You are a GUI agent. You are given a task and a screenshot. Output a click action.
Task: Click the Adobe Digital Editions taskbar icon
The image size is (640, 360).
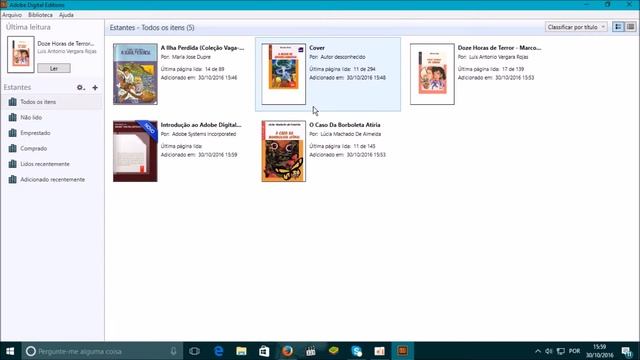pos(403,351)
